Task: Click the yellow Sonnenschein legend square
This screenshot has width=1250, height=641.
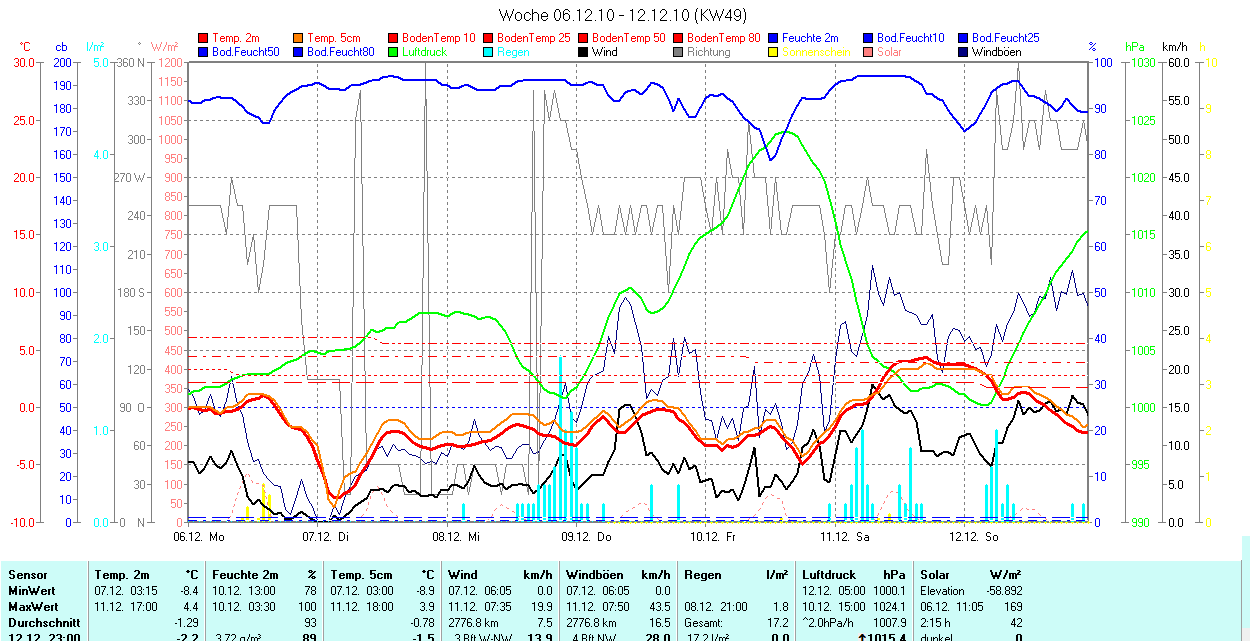Action: point(772,51)
